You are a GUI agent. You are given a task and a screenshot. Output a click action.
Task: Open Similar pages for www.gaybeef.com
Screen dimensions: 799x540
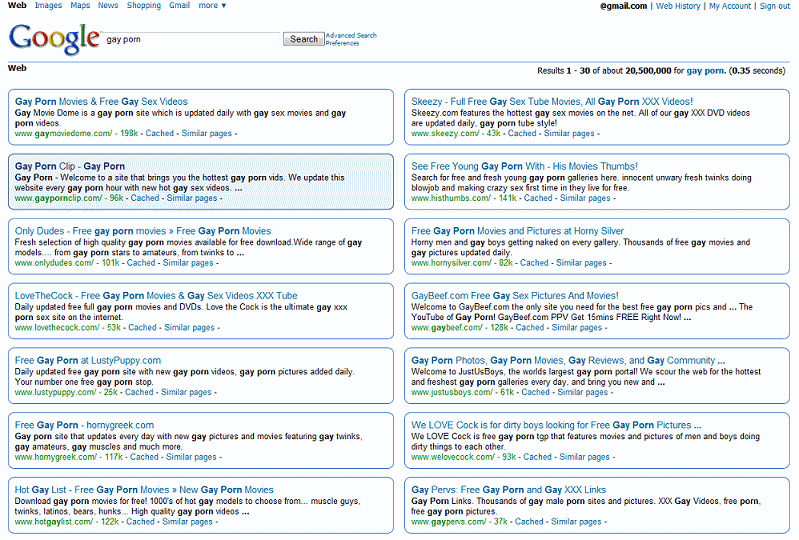pos(577,328)
